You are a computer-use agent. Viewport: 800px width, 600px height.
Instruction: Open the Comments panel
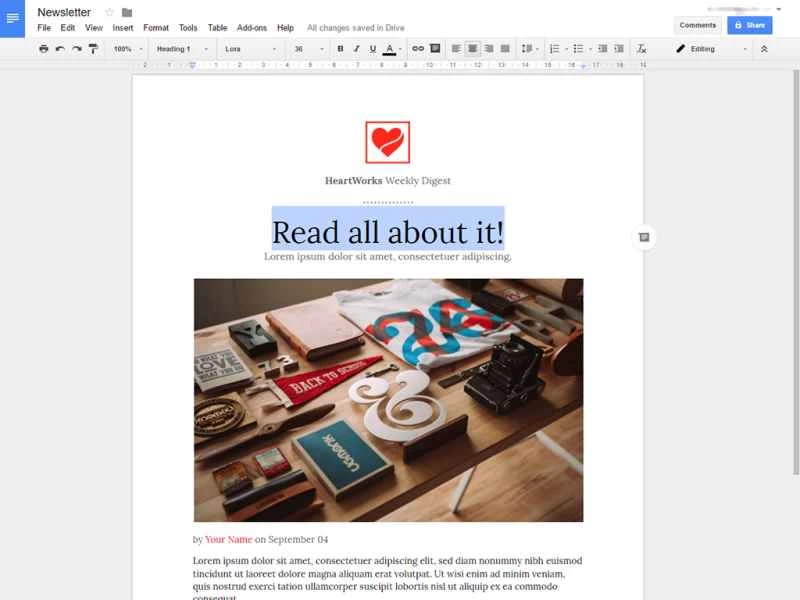pyautogui.click(x=698, y=25)
